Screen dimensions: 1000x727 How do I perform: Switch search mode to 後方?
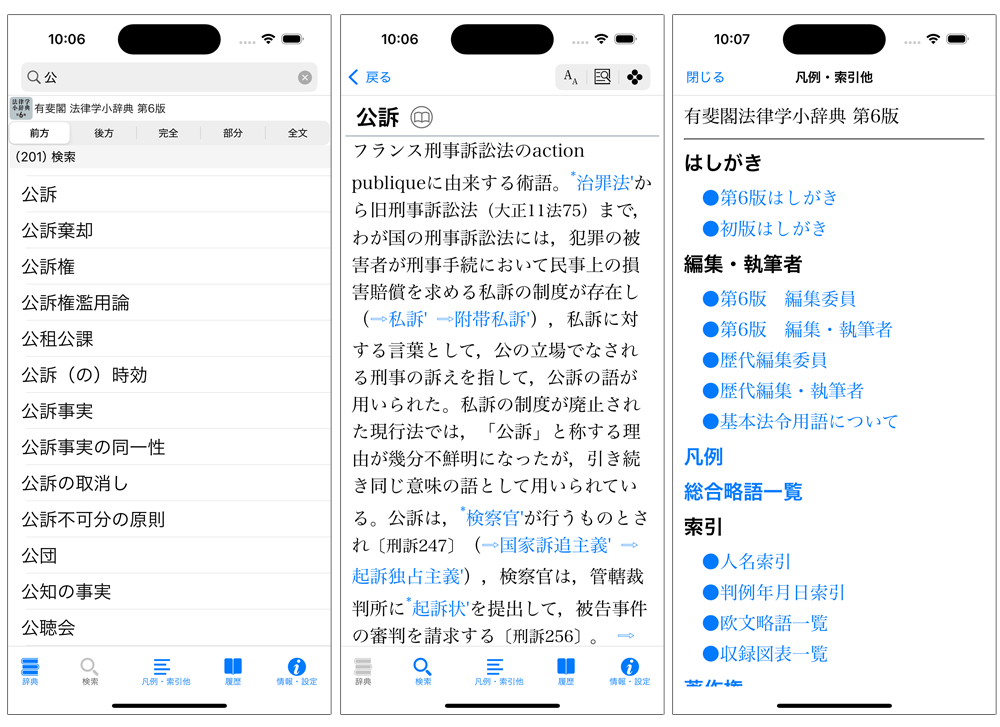click(103, 133)
